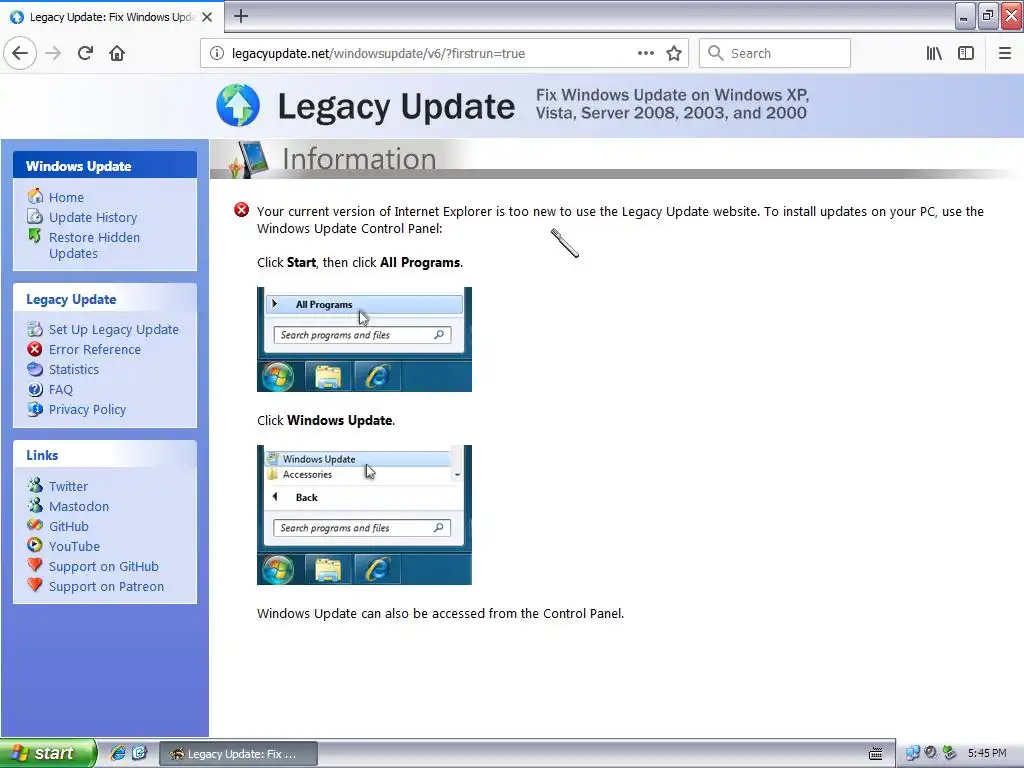Open Restore Hidden Updates link

click(94, 246)
